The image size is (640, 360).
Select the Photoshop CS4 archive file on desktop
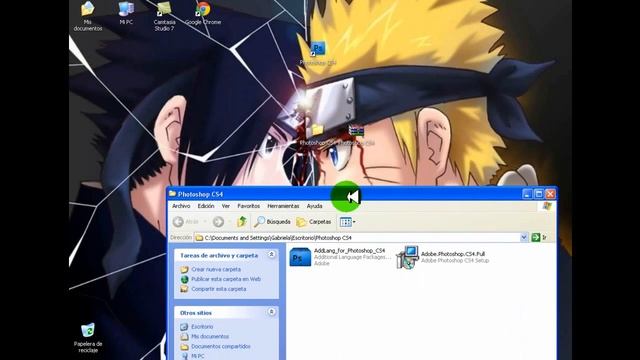coord(356,136)
